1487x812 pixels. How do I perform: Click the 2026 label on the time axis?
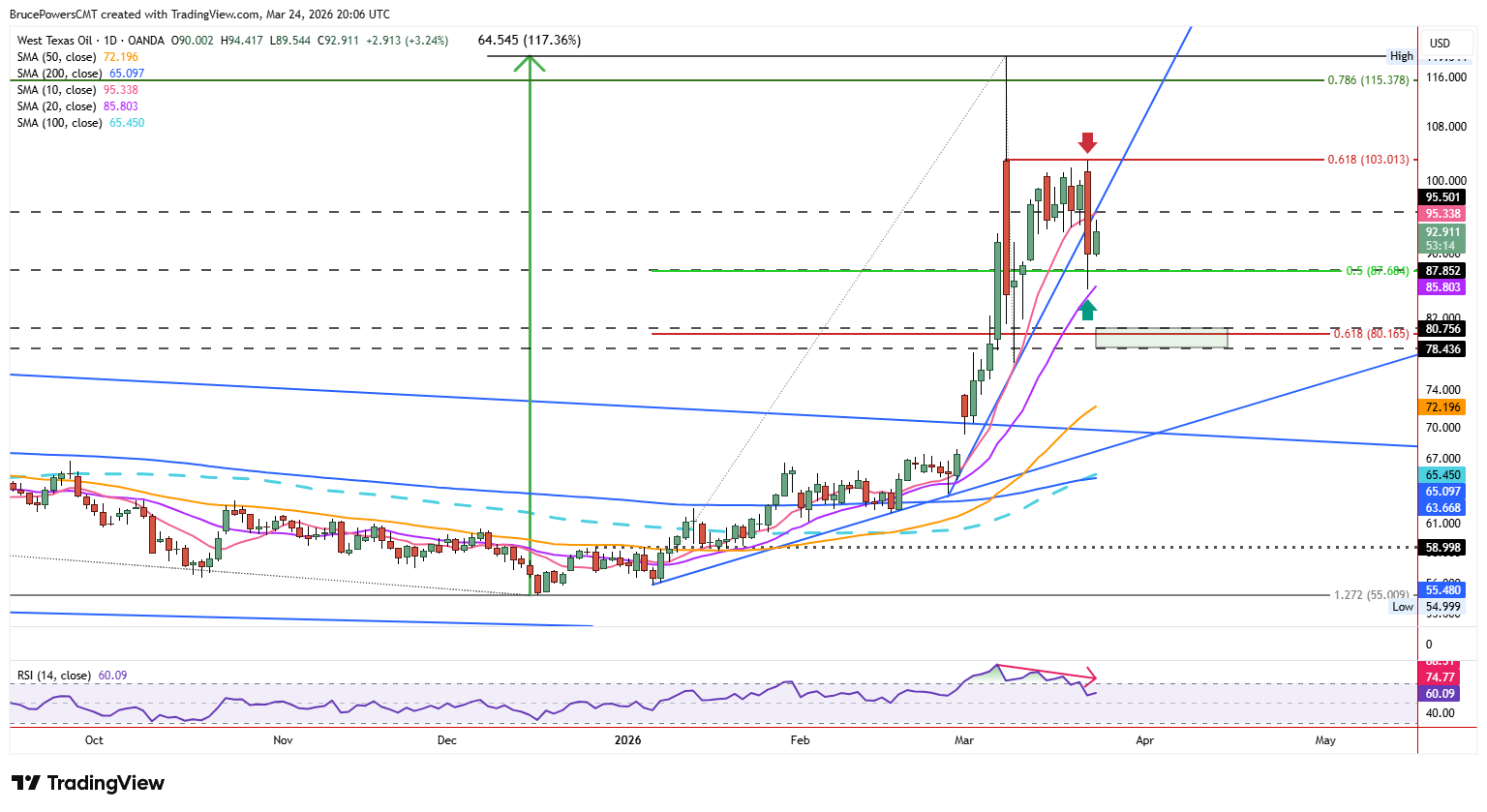coord(628,740)
